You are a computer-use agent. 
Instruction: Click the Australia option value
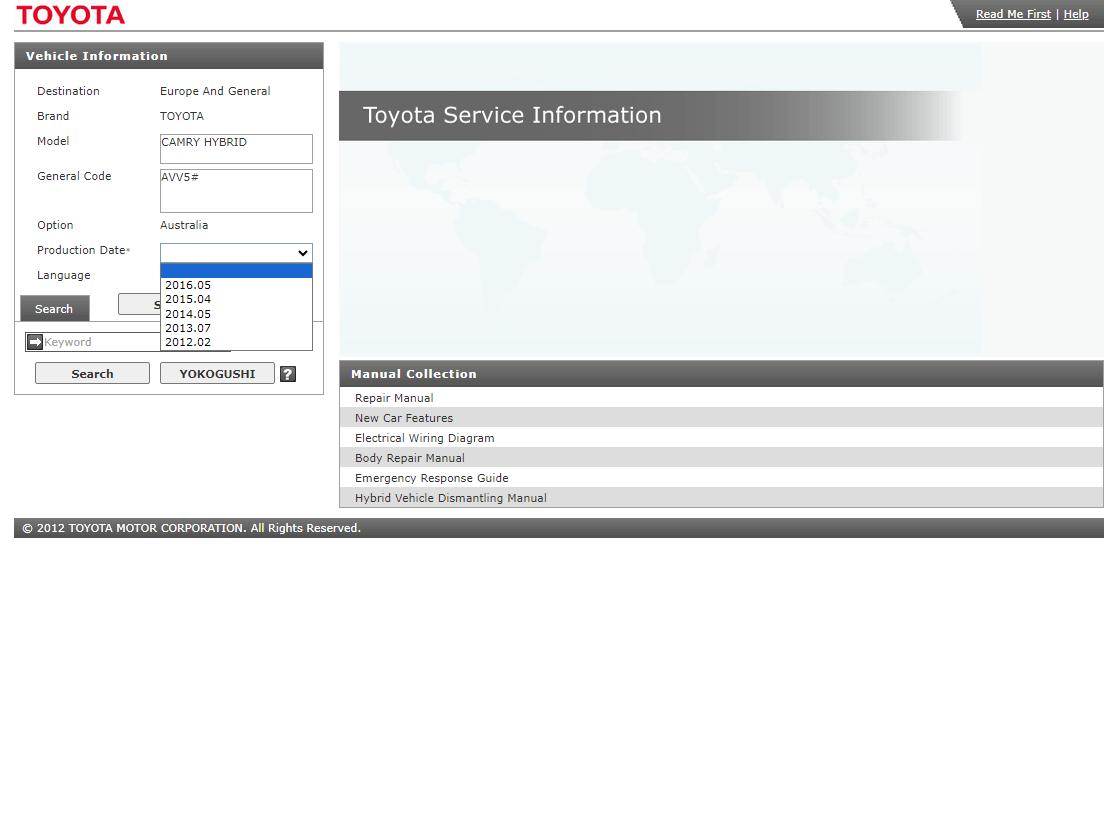pyautogui.click(x=184, y=225)
